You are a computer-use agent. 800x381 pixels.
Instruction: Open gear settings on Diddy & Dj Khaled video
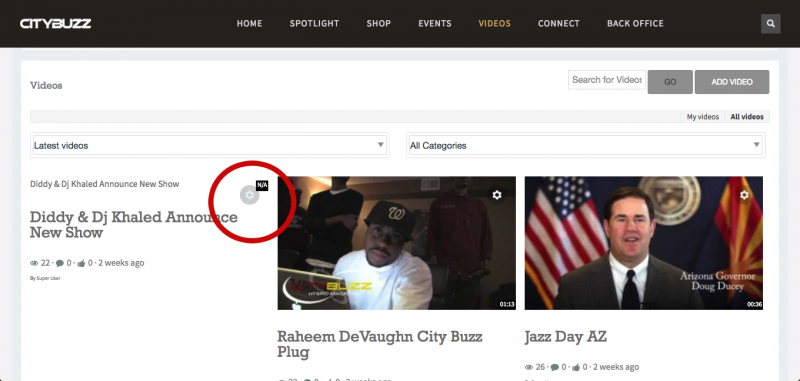tap(249, 195)
